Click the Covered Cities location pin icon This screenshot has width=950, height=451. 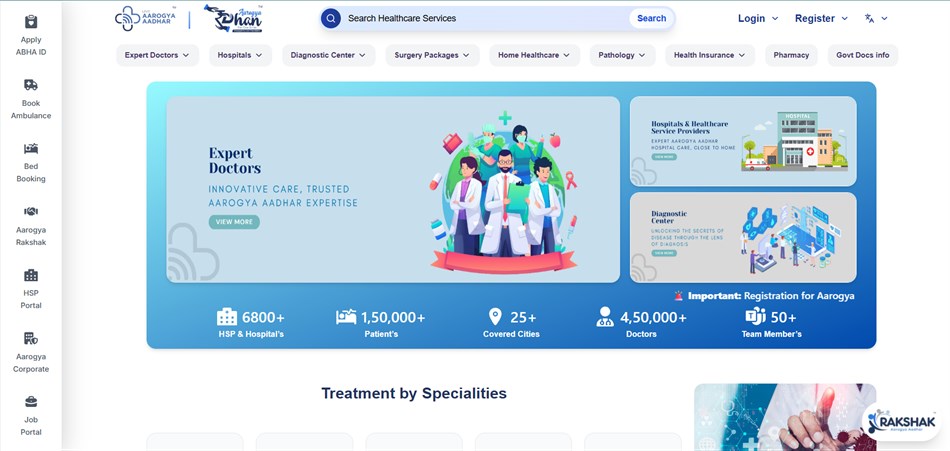click(x=495, y=316)
